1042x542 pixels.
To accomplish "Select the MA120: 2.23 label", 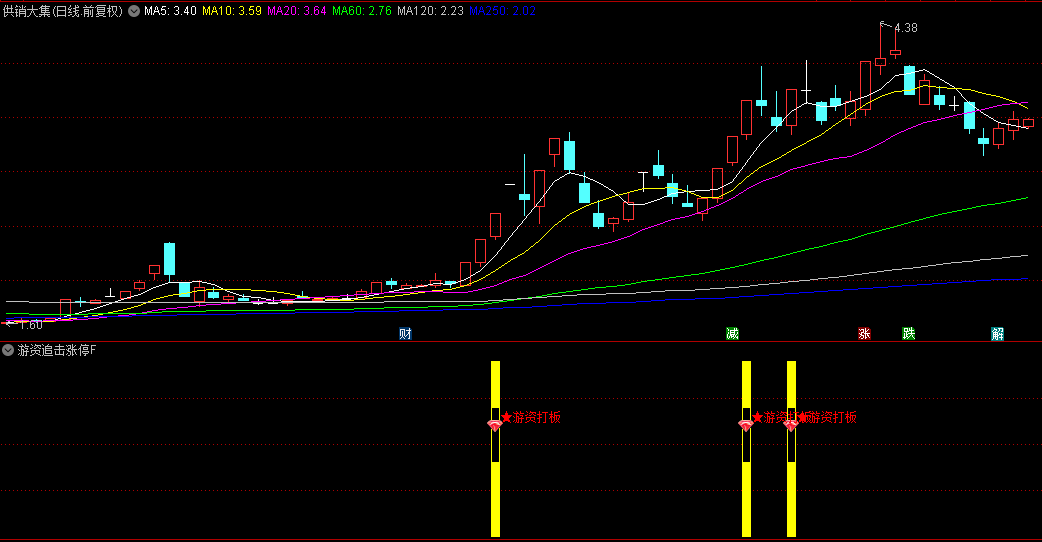I will point(430,11).
